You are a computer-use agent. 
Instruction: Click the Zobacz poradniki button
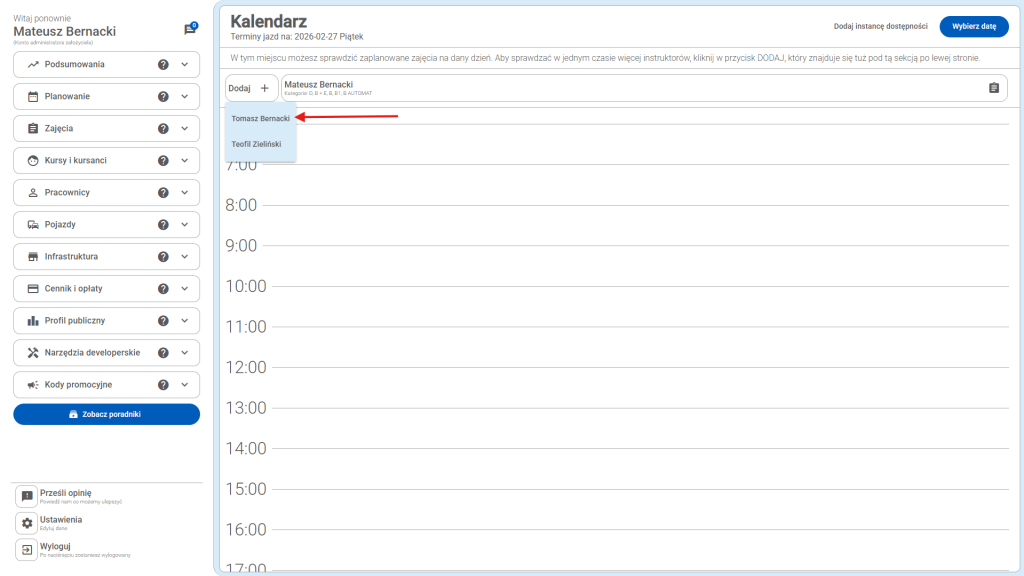[x=106, y=414]
